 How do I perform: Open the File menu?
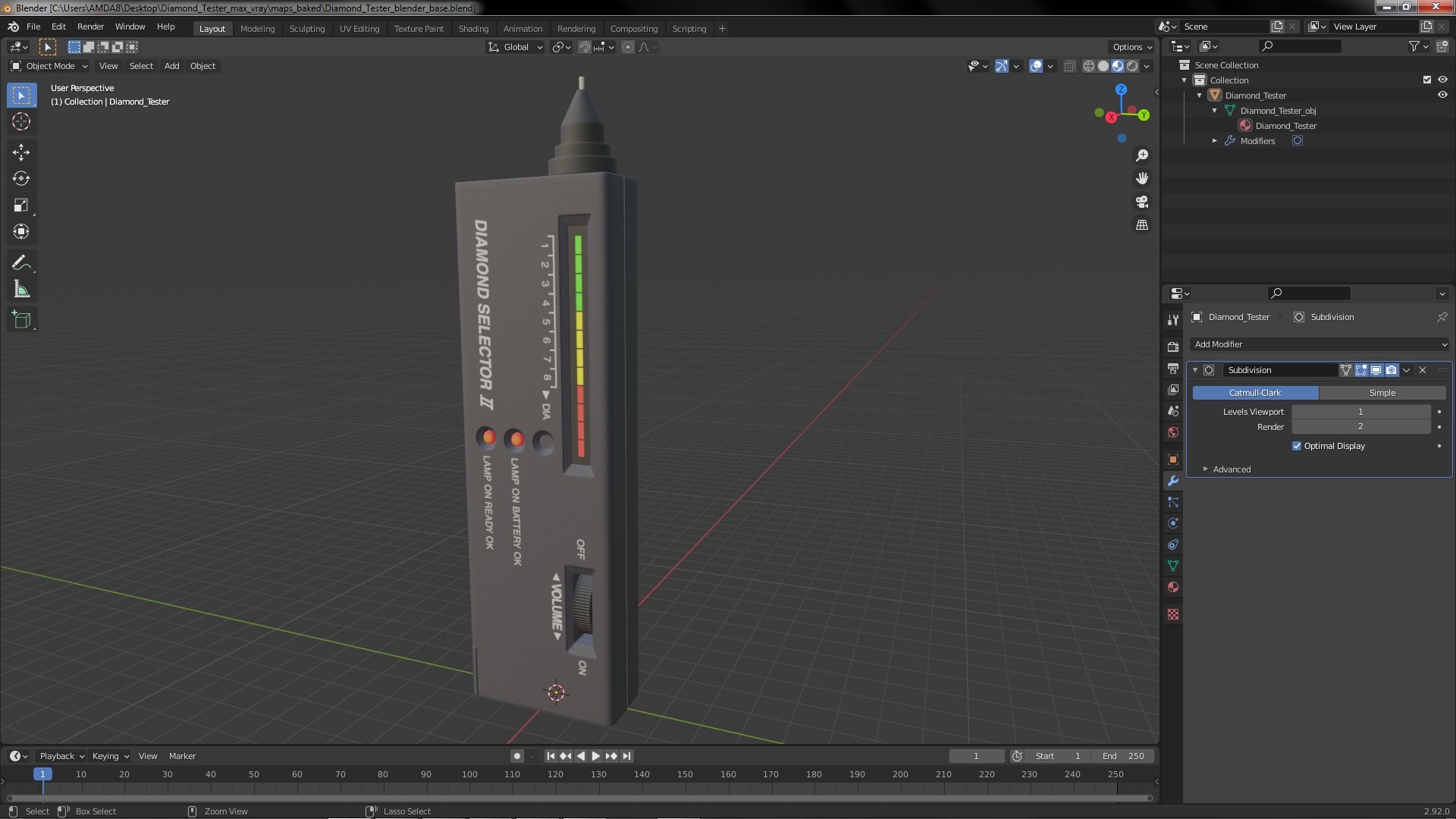33,27
